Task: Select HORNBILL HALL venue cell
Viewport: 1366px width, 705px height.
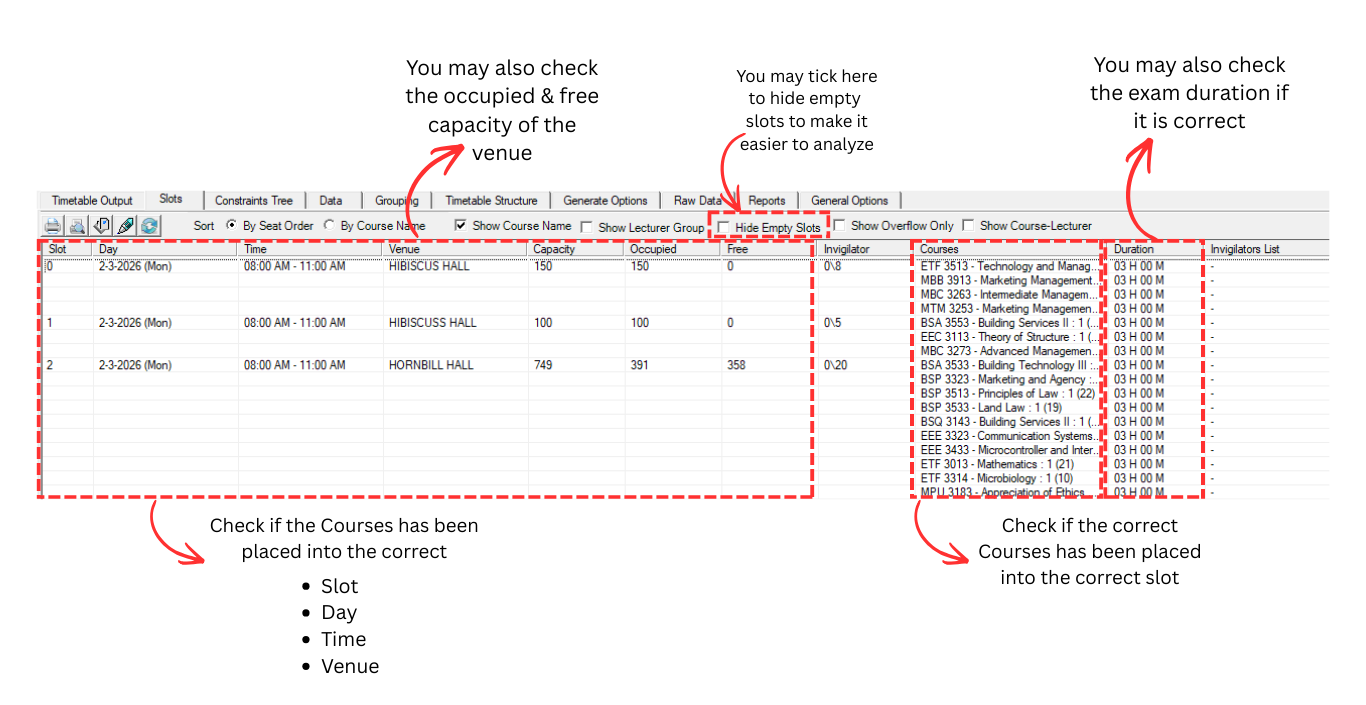Action: tap(431, 366)
